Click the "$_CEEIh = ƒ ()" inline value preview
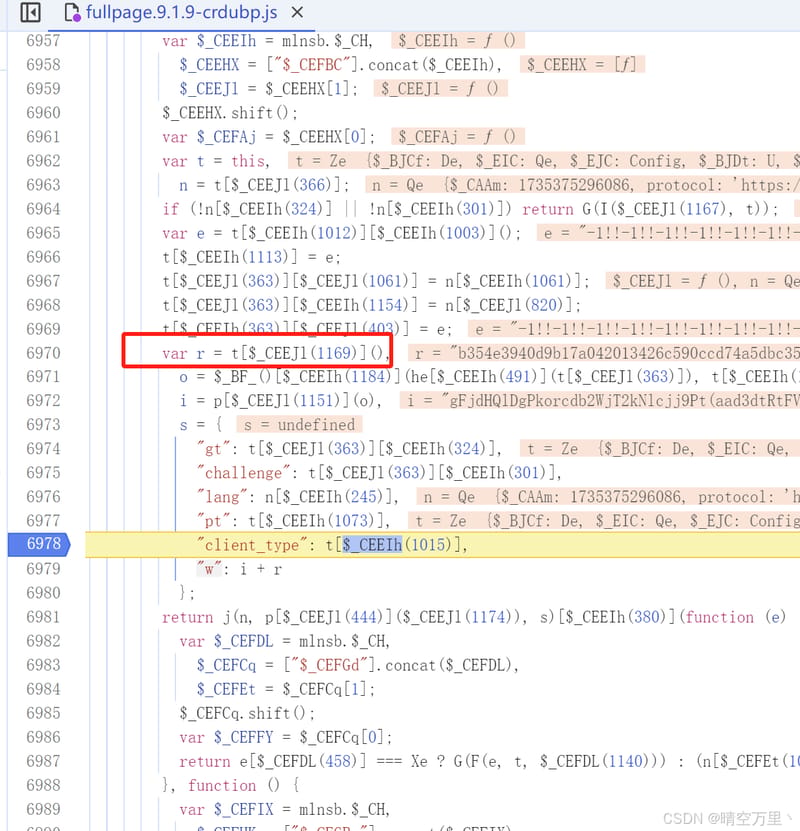This screenshot has width=800, height=831. 457,41
